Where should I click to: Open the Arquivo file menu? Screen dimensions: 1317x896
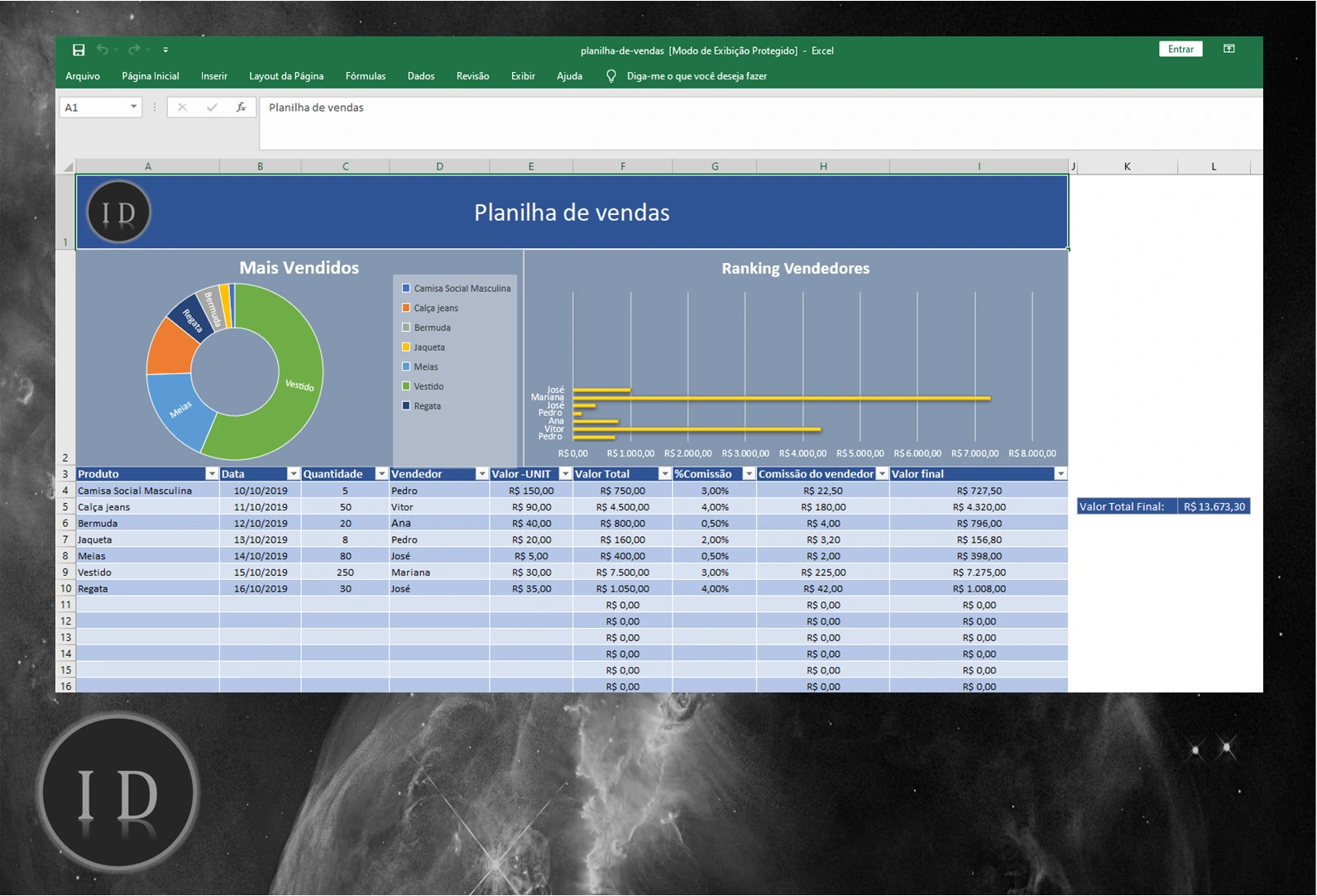coord(83,76)
